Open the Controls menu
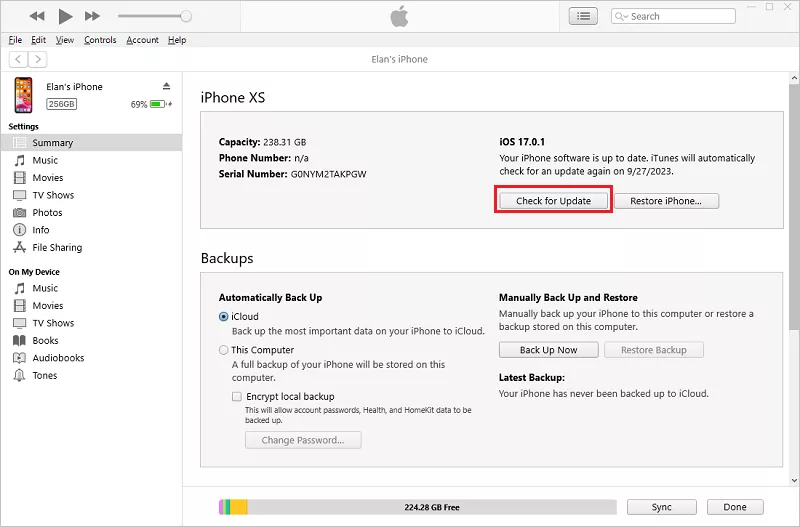The width and height of the screenshot is (800, 527). (100, 40)
